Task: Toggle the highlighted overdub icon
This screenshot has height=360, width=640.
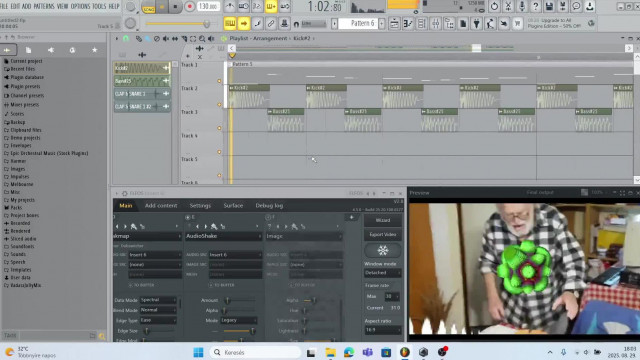Action: [x=271, y=7]
